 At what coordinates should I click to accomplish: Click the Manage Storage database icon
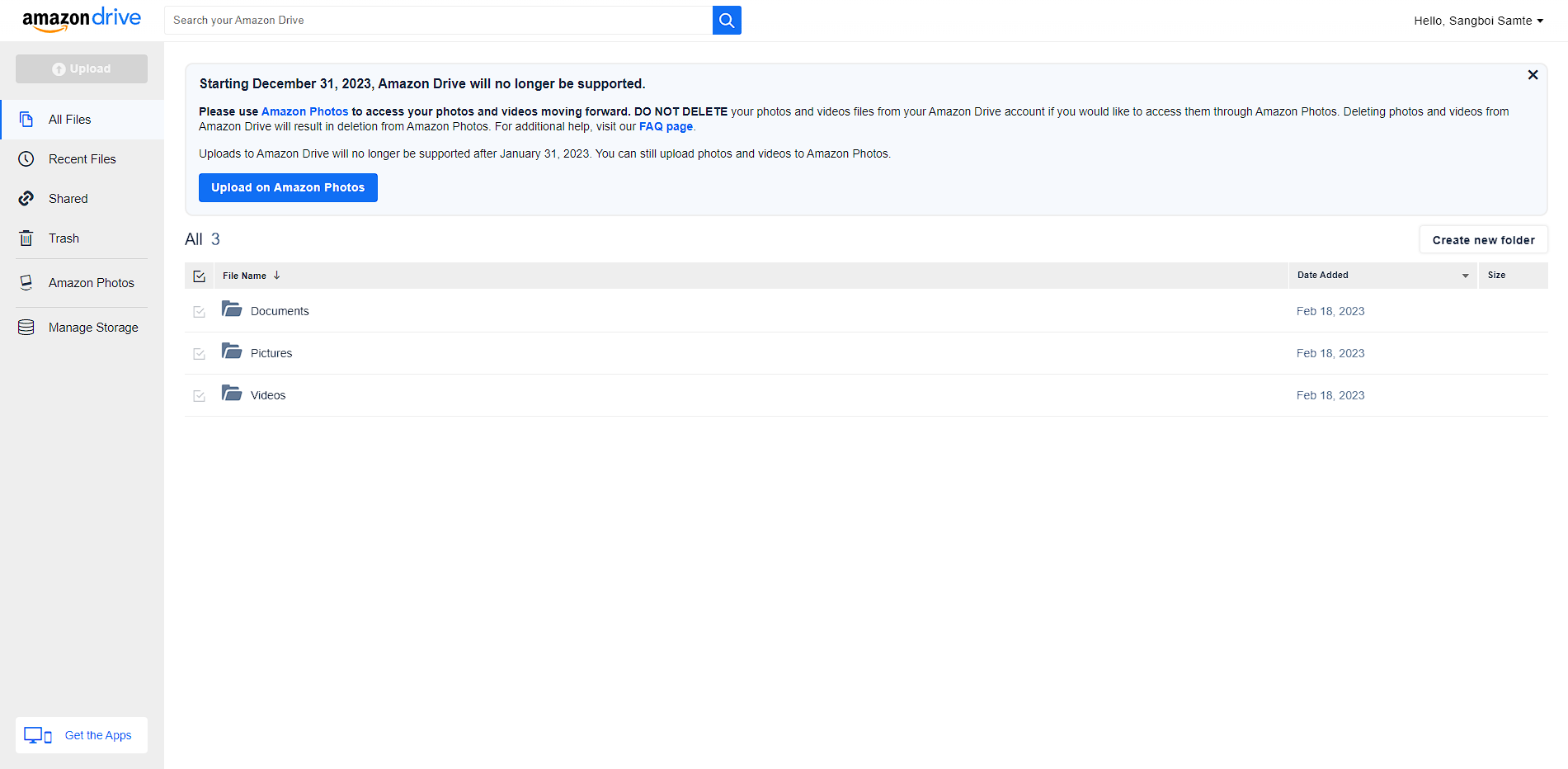point(26,328)
